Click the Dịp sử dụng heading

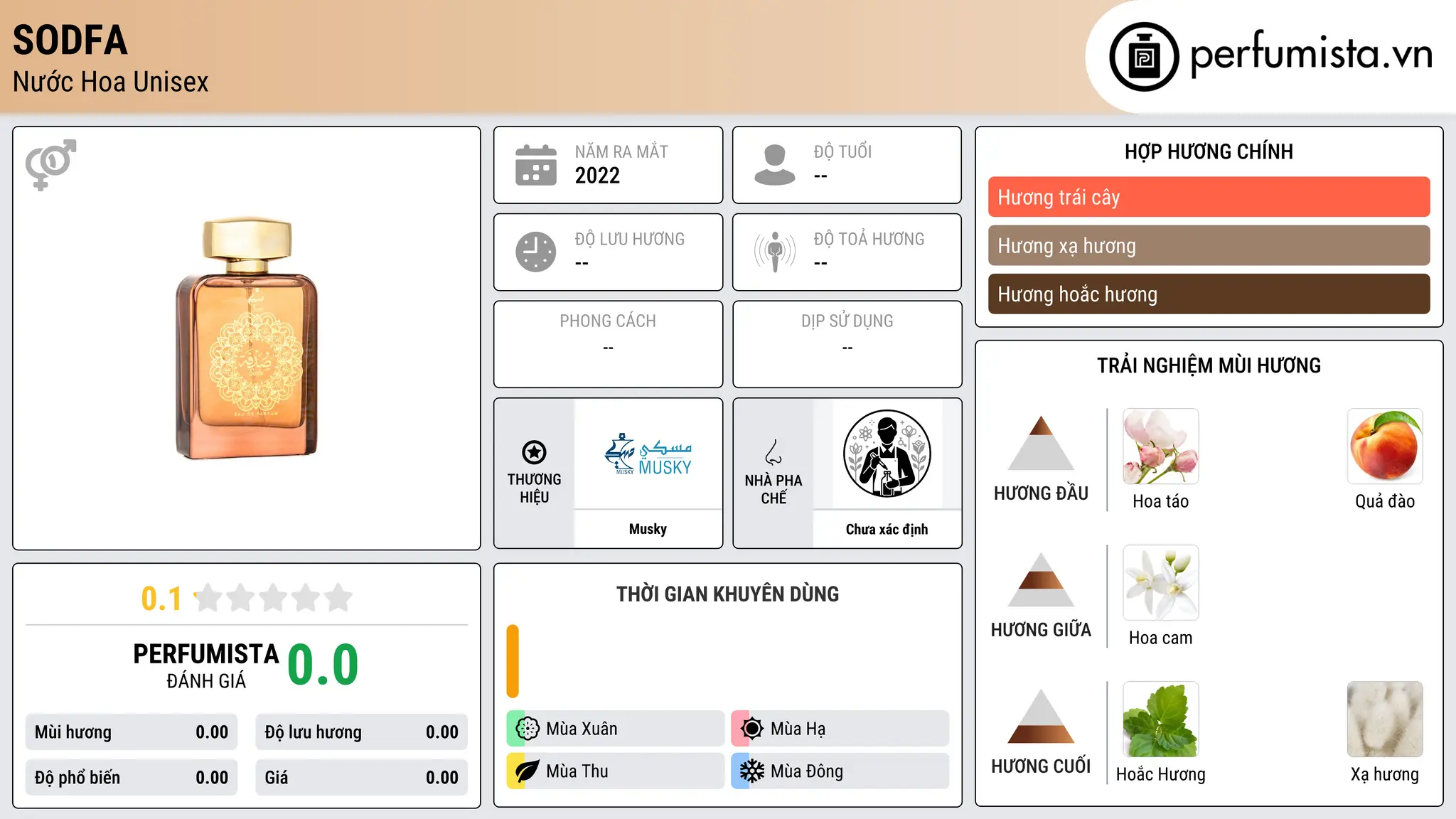(x=847, y=321)
